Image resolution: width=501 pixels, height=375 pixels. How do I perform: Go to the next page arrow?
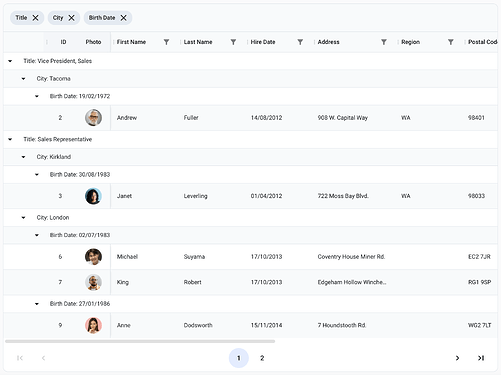coord(457,358)
